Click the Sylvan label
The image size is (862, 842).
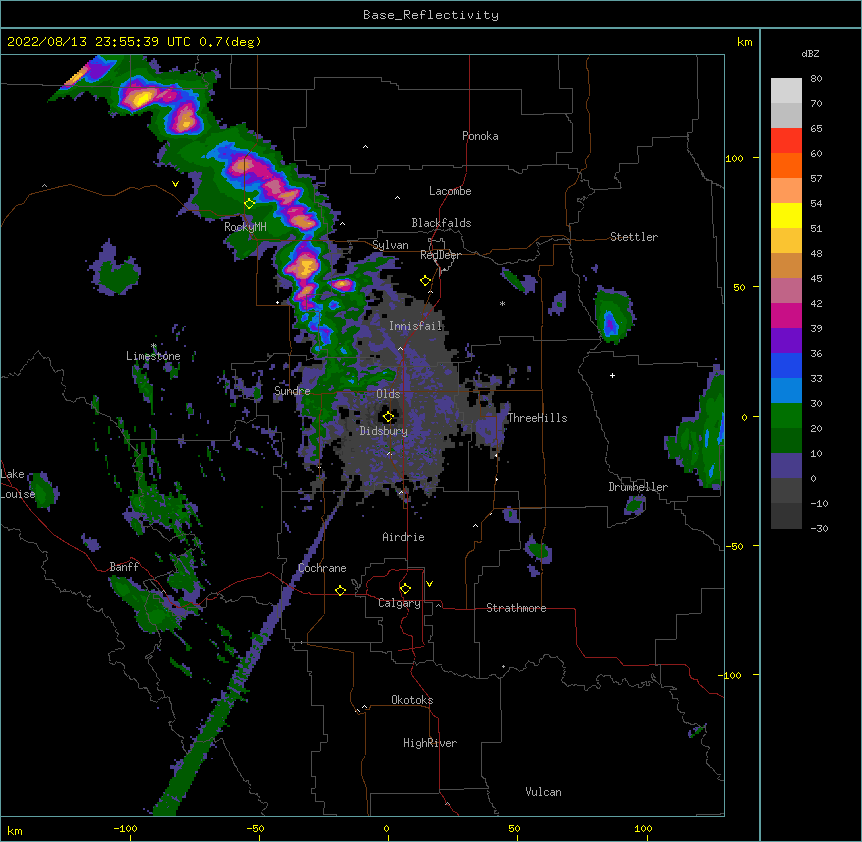(390, 245)
